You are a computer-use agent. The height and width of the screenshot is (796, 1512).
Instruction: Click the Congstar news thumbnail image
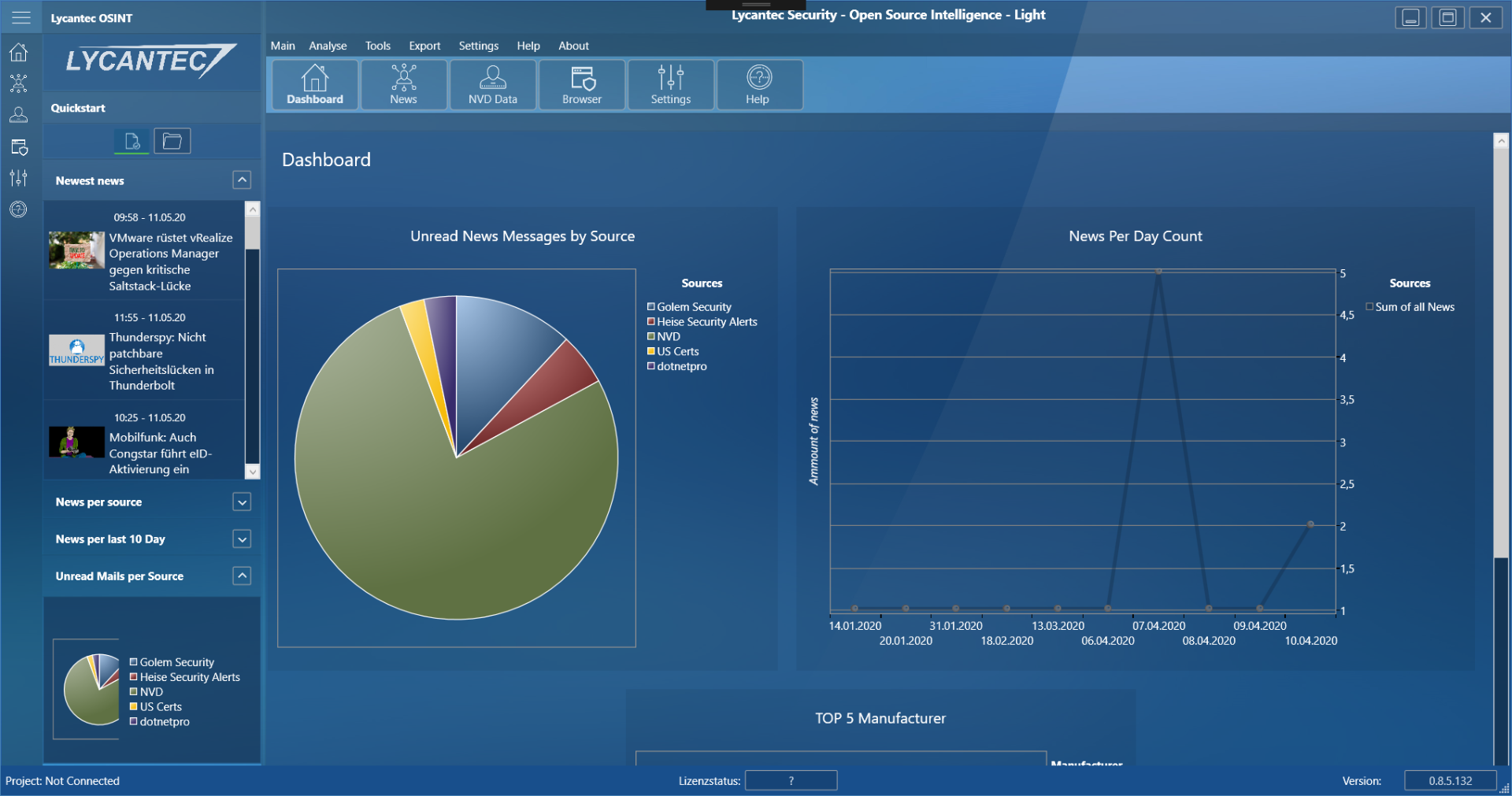coord(76,442)
